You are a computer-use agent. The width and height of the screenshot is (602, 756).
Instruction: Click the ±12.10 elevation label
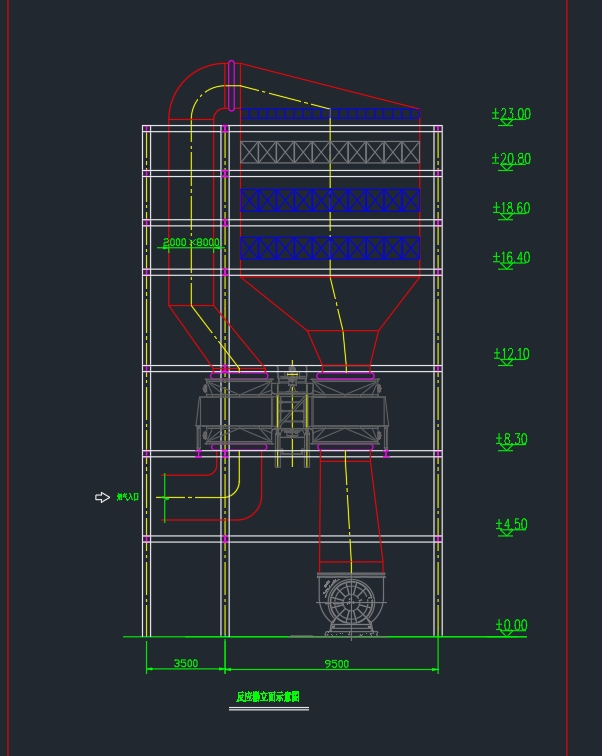click(511, 354)
